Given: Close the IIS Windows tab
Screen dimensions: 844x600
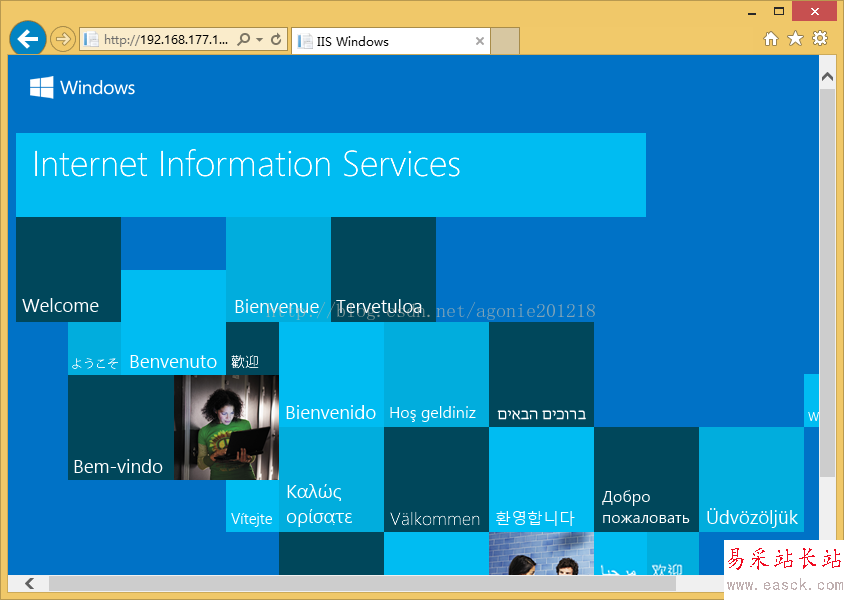Looking at the screenshot, I should tap(480, 41).
